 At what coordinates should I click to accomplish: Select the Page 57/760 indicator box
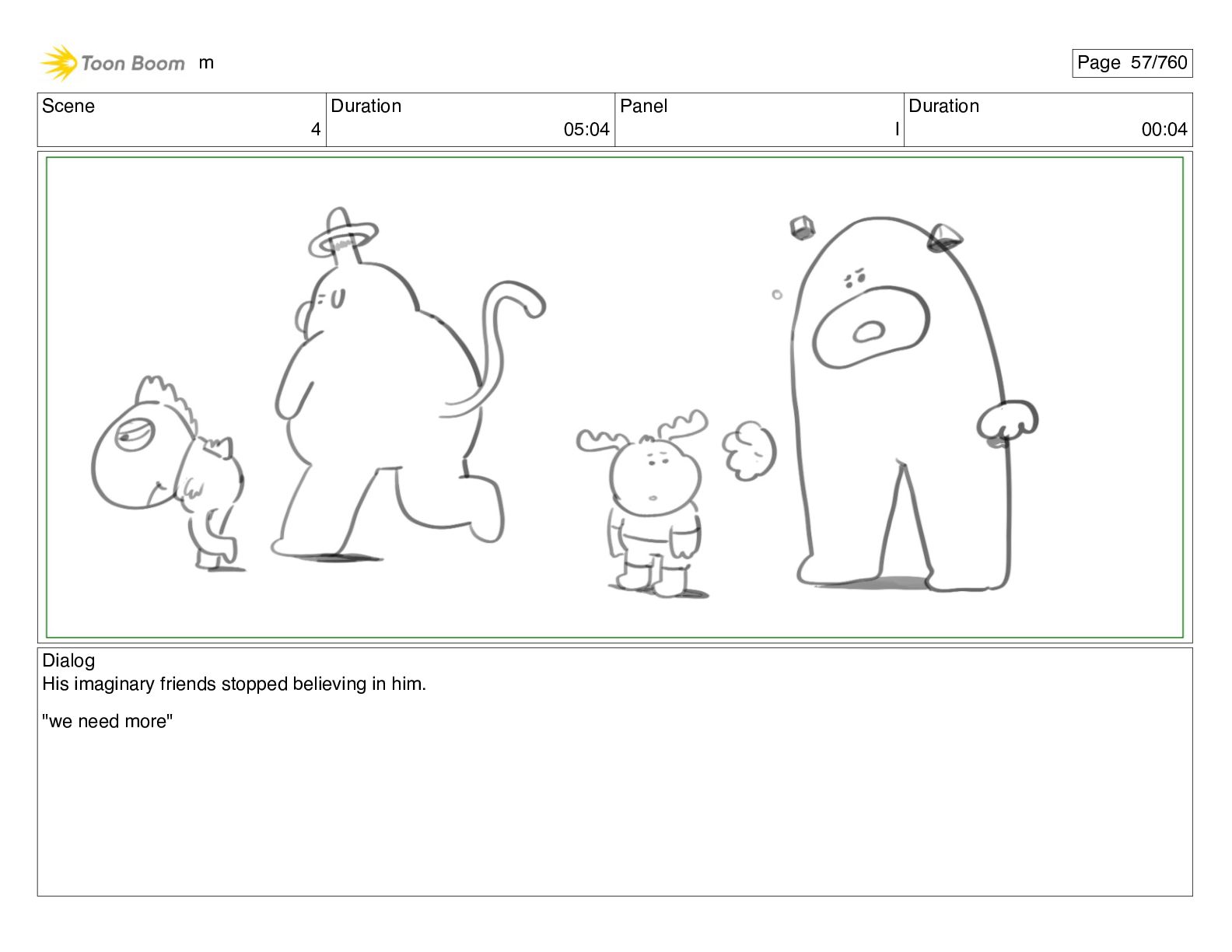(x=1132, y=63)
